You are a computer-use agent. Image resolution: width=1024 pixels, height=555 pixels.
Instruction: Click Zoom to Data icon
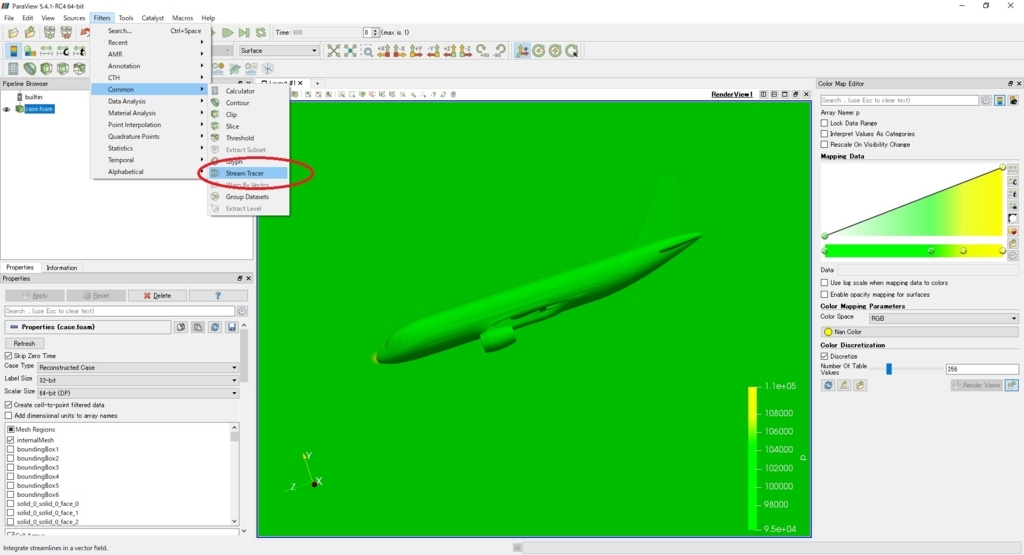pyautogui.click(x=350, y=51)
